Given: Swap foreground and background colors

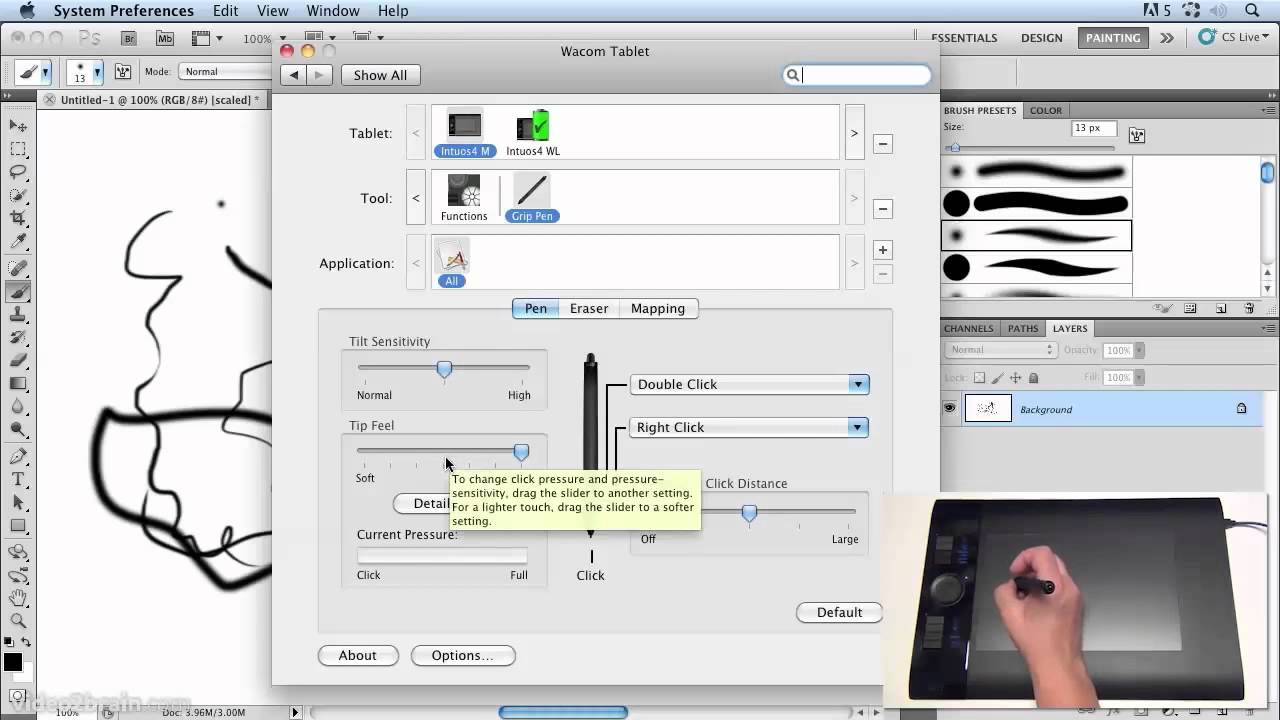Looking at the screenshot, I should pyautogui.click(x=26, y=642).
